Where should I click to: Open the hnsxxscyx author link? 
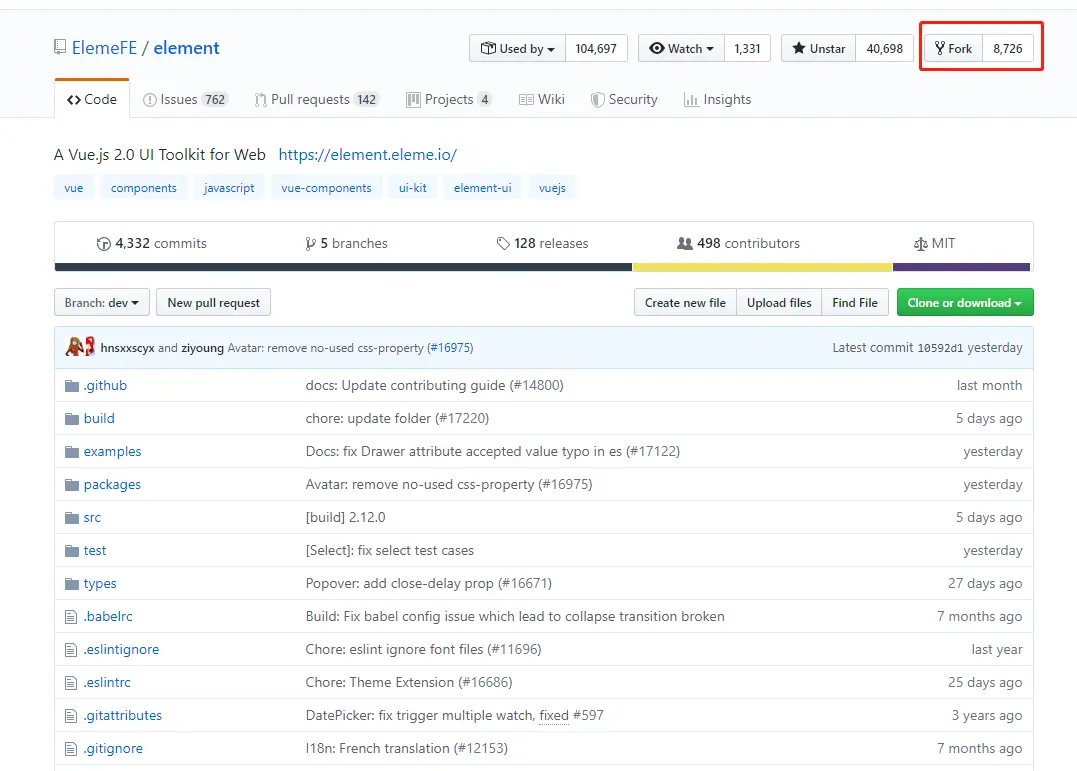[x=128, y=348]
